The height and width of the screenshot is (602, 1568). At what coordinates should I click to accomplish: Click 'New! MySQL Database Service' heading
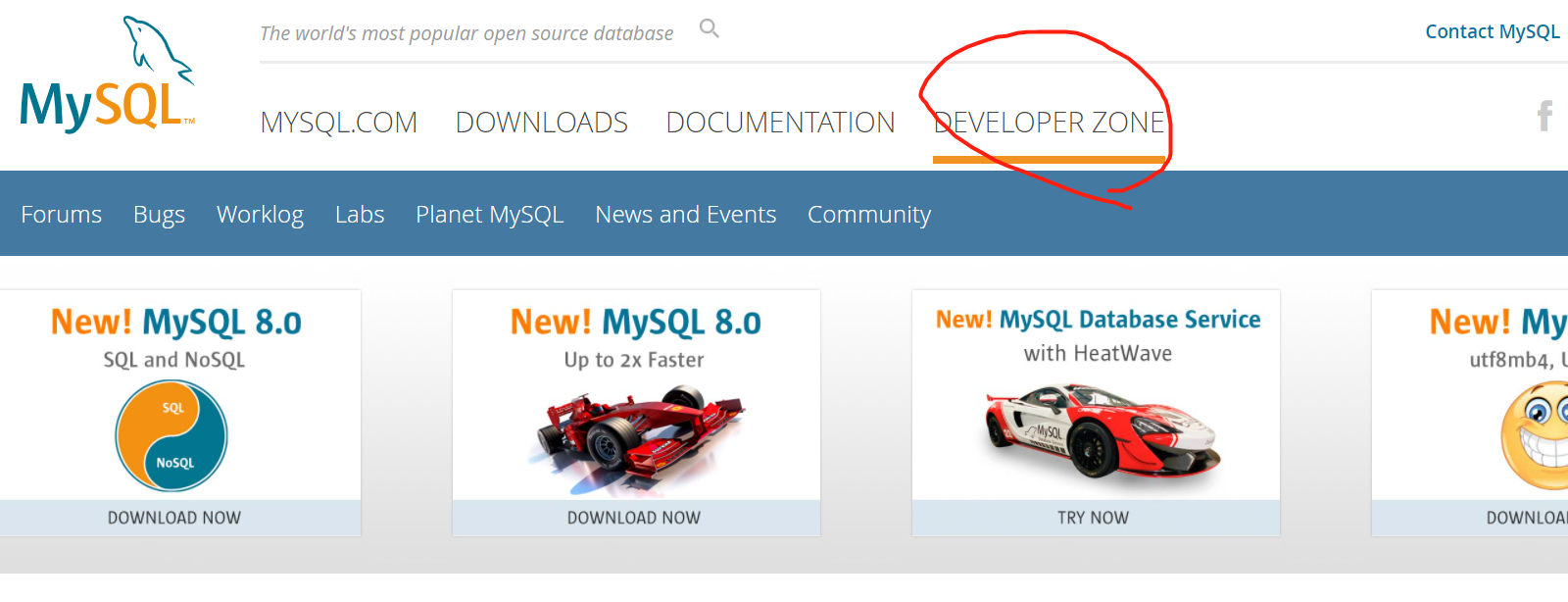tap(1098, 320)
